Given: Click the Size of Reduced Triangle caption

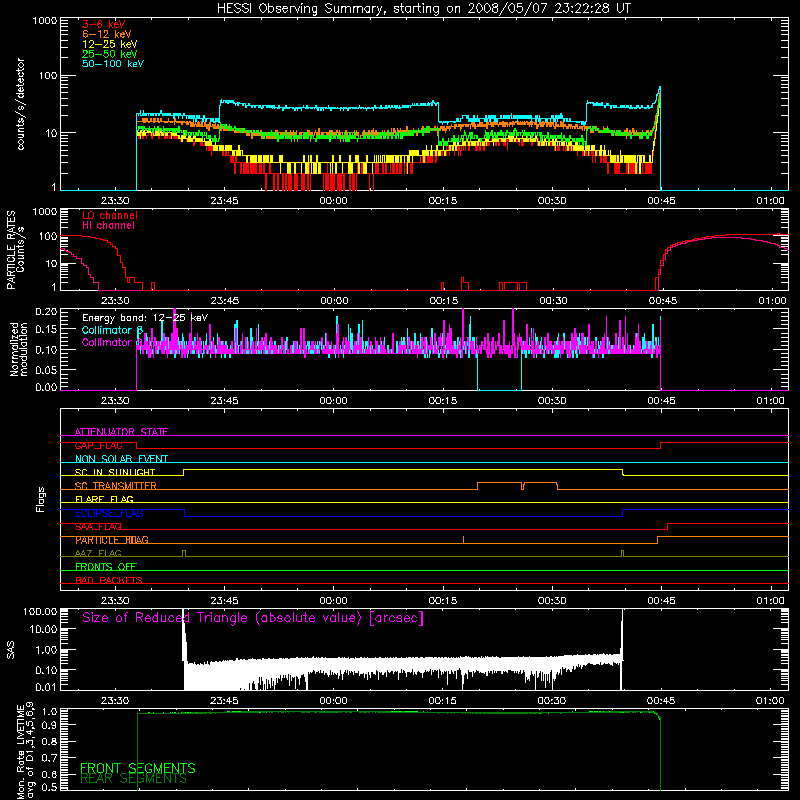Looking at the screenshot, I should [253, 618].
